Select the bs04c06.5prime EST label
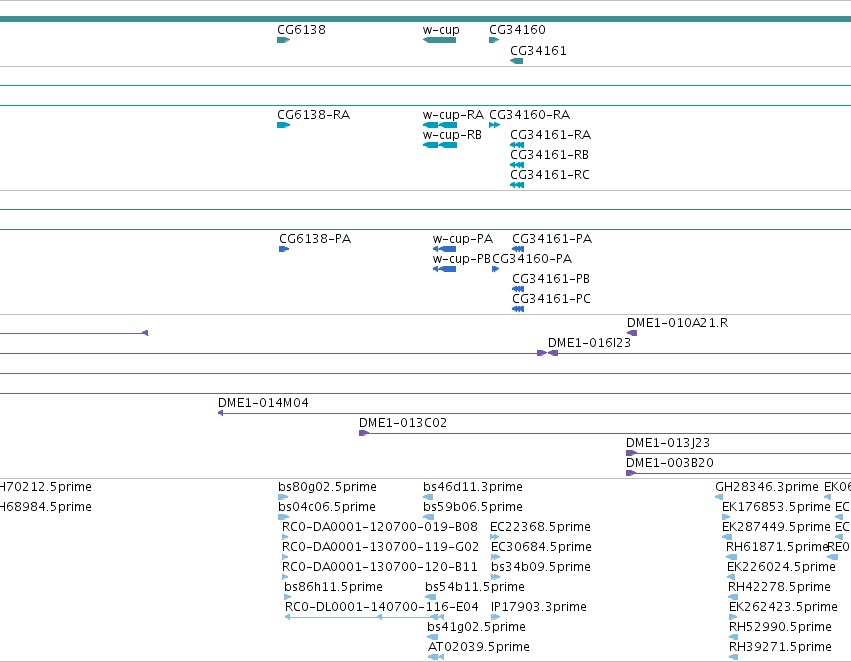 click(327, 507)
